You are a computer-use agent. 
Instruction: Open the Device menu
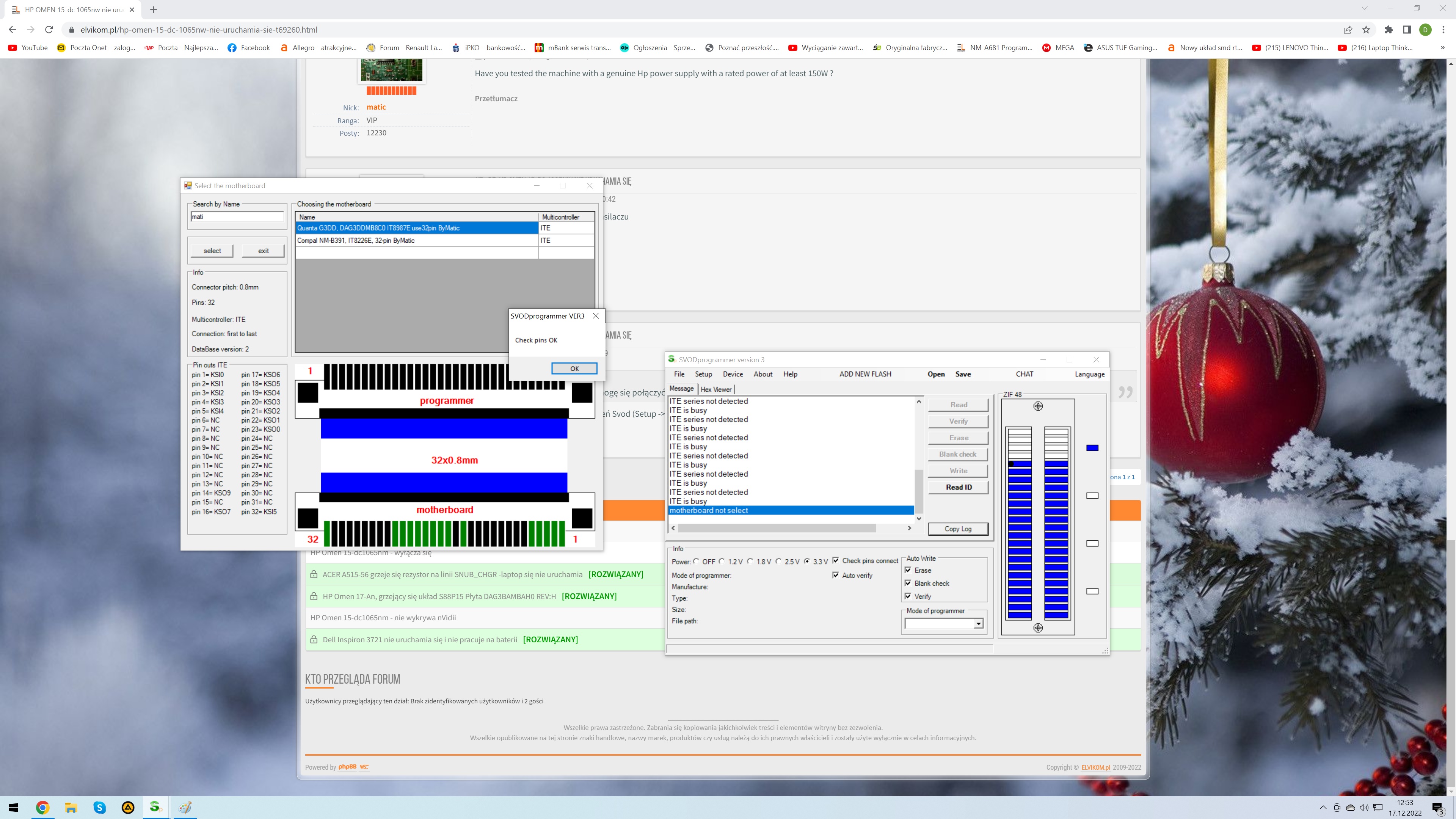pos(733,373)
